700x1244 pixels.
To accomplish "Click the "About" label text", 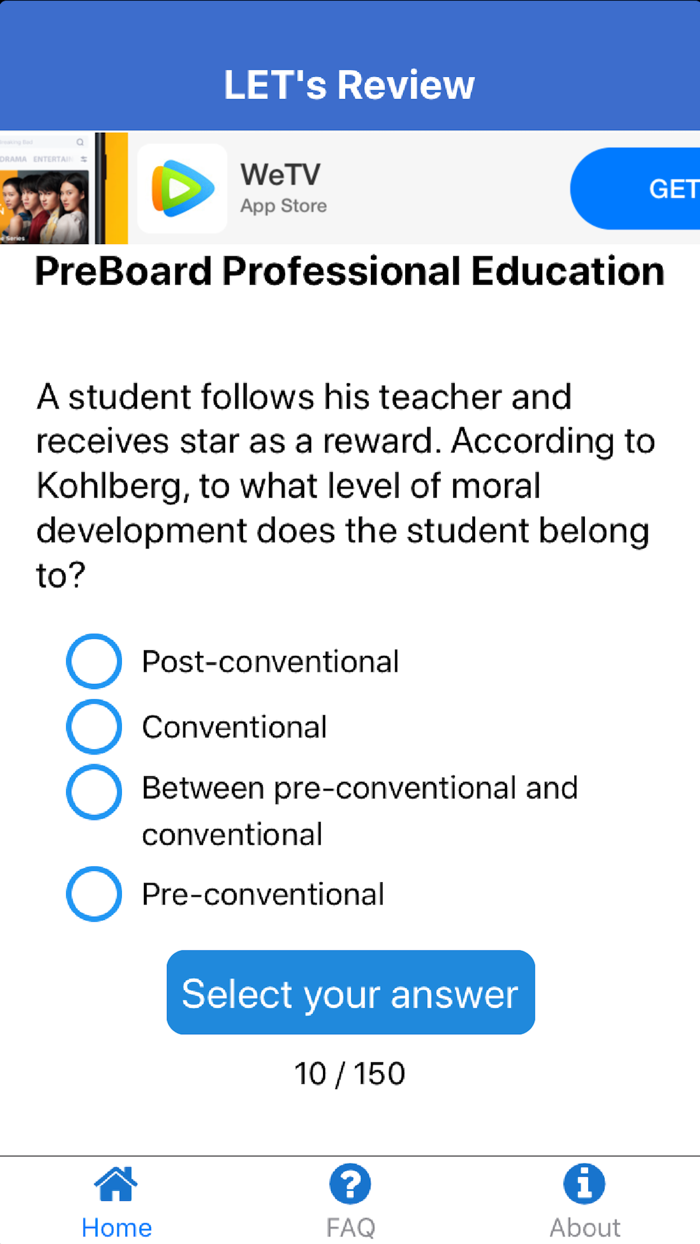I will click(x=584, y=1227).
